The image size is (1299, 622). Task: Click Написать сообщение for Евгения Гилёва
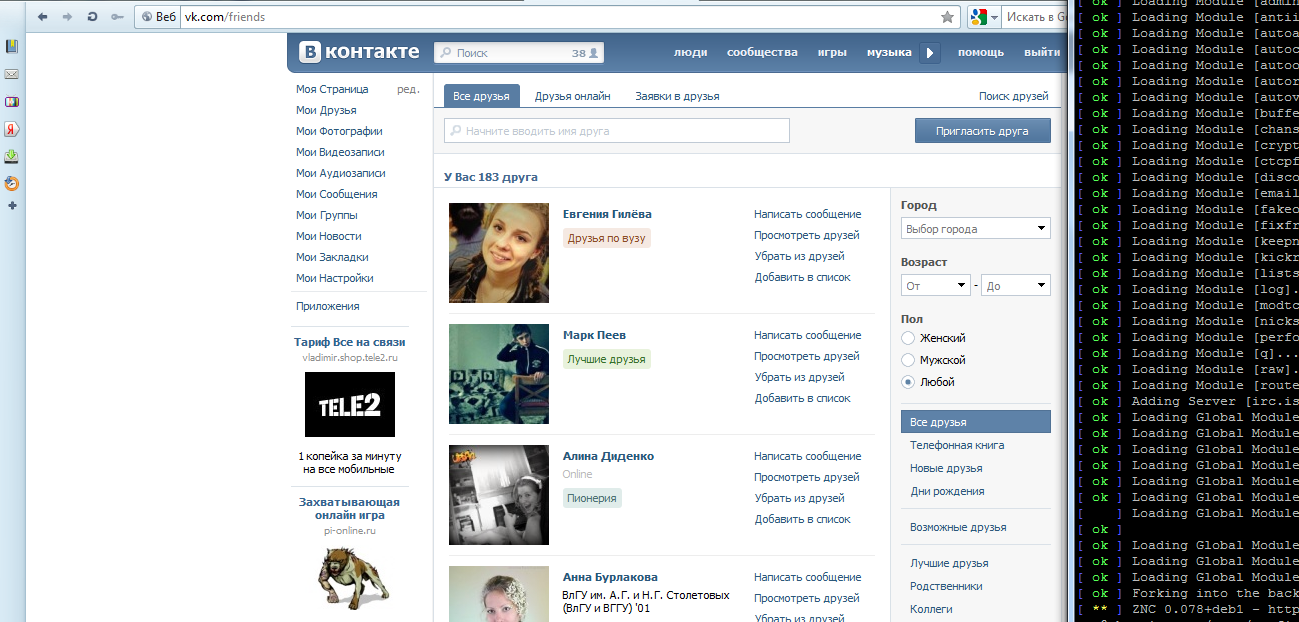click(807, 214)
